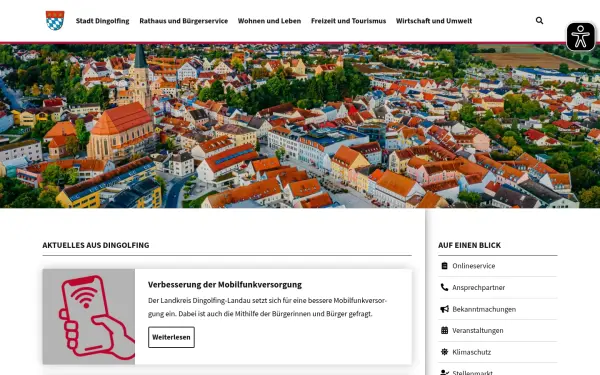Open the Freizeit und Tourismus menu
The width and height of the screenshot is (600, 375).
pyautogui.click(x=349, y=21)
